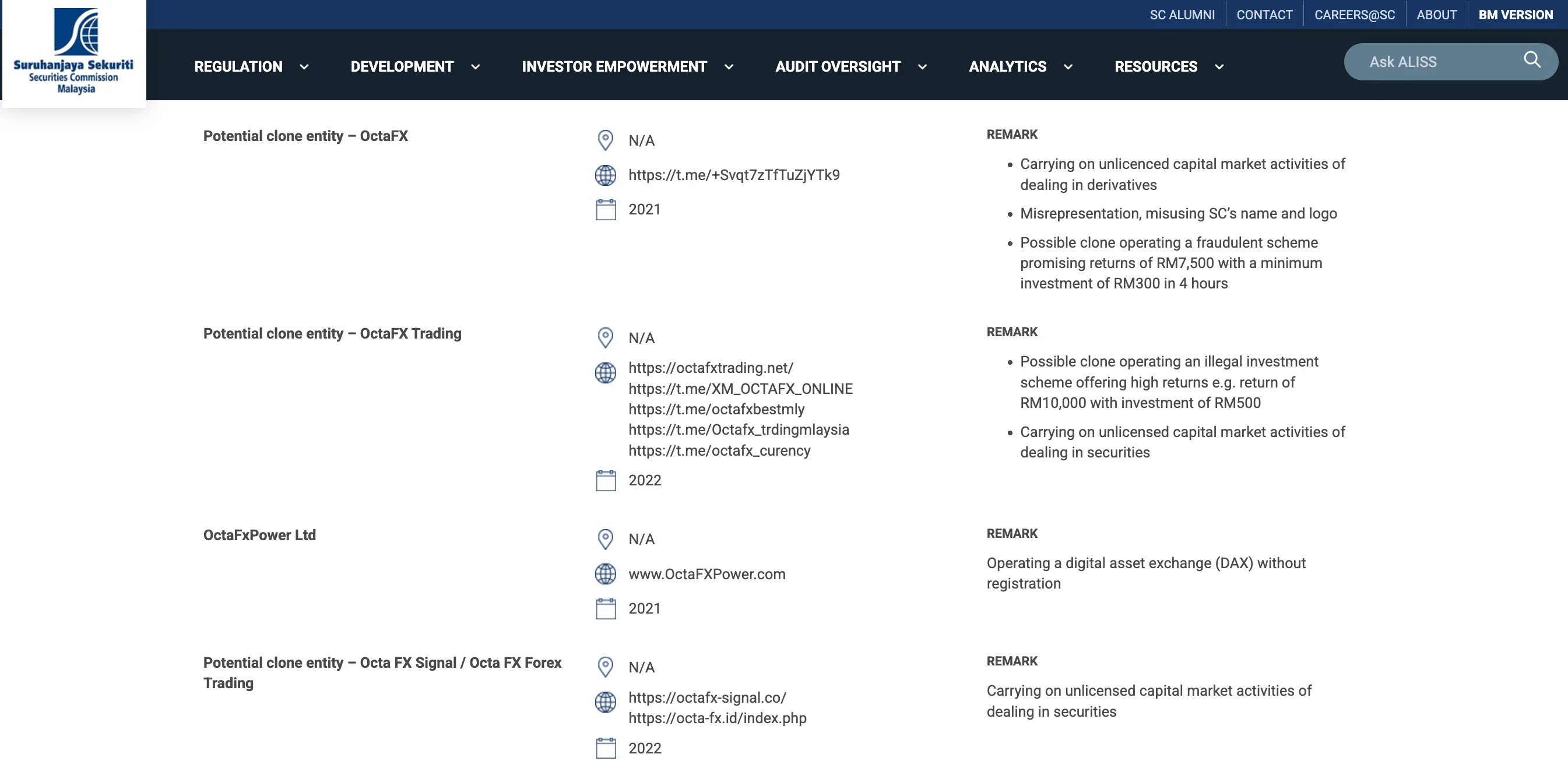Screen dimensions: 1568x761
Task: Click location pin icon for OctaFX entry
Action: [x=605, y=140]
